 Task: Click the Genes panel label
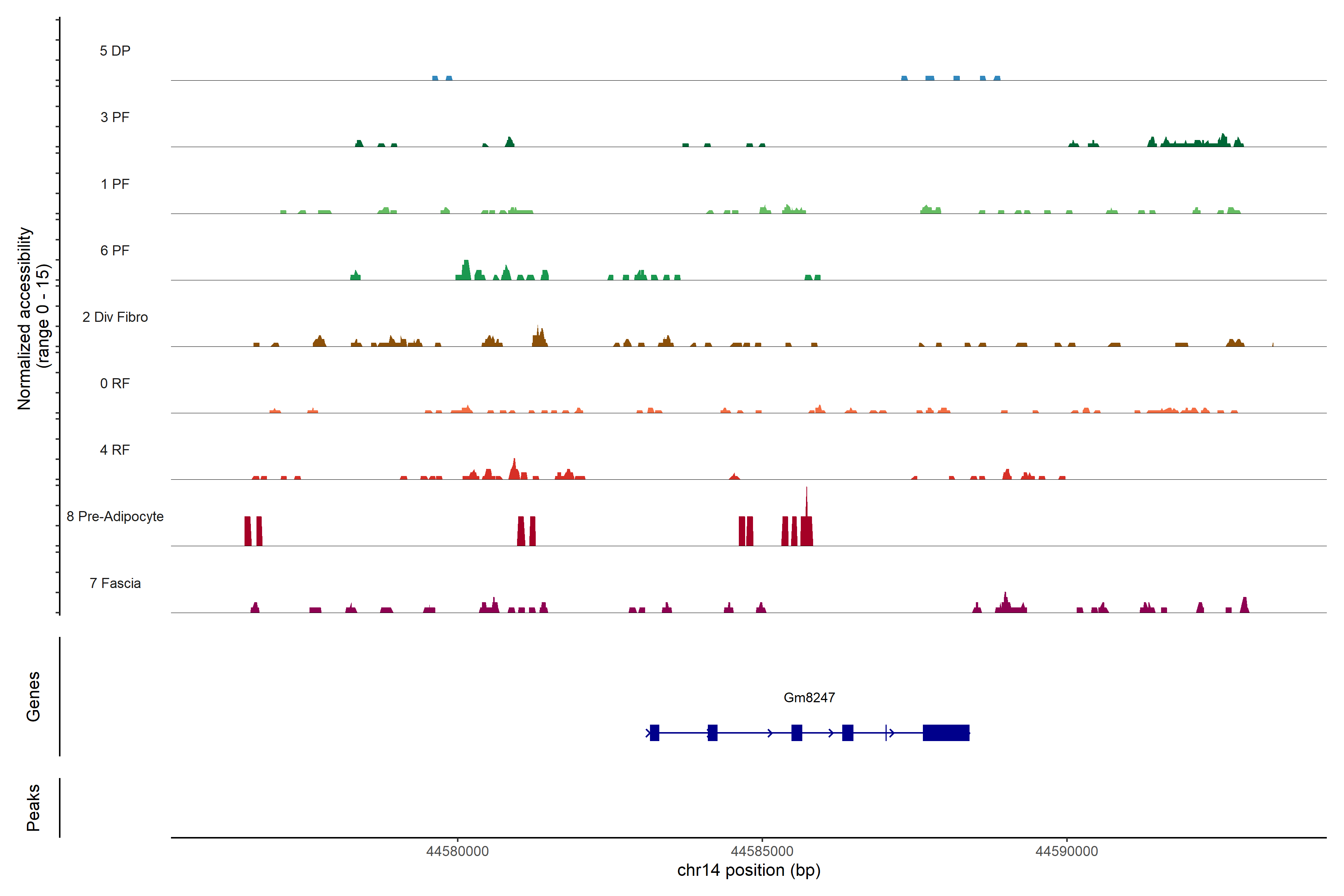[33, 696]
